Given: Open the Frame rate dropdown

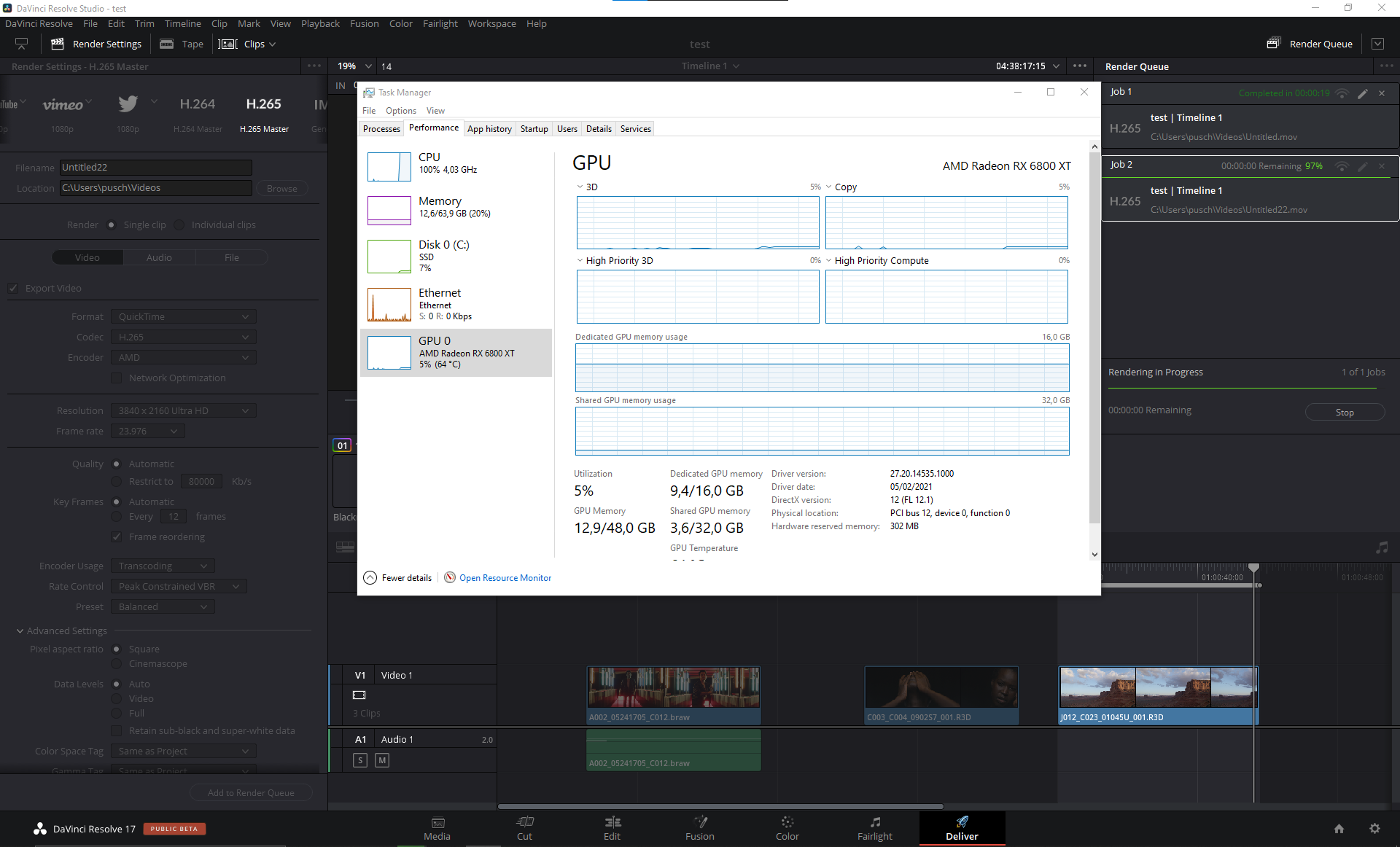Looking at the screenshot, I should (148, 431).
